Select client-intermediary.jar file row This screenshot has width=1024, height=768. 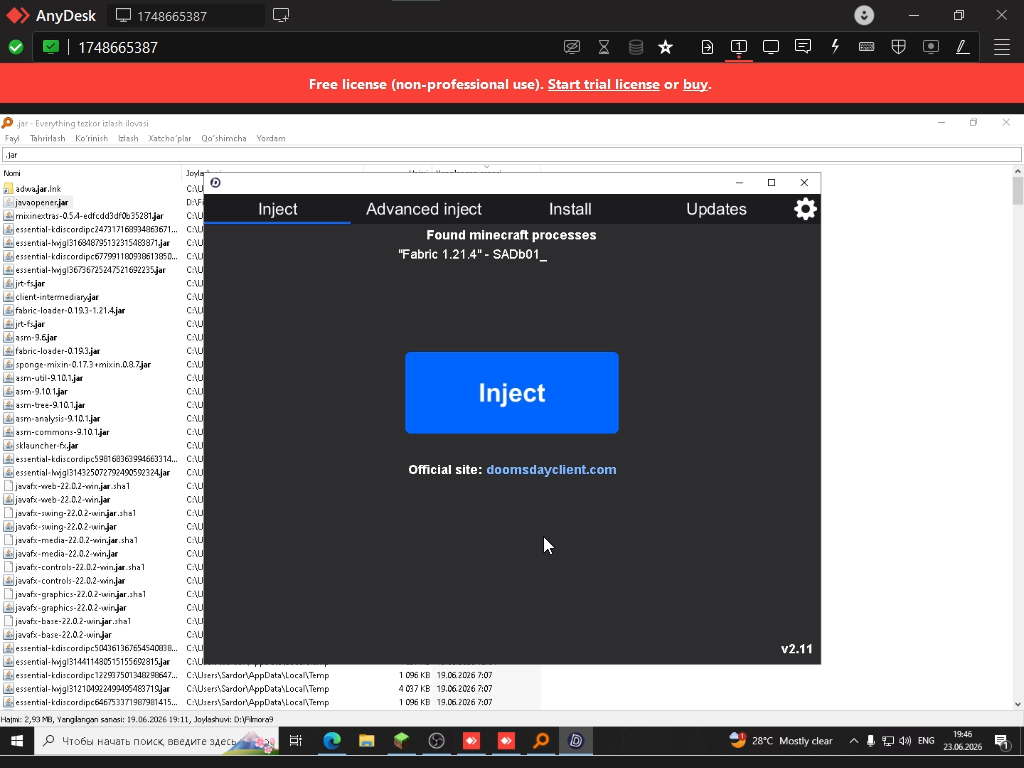tap(57, 297)
